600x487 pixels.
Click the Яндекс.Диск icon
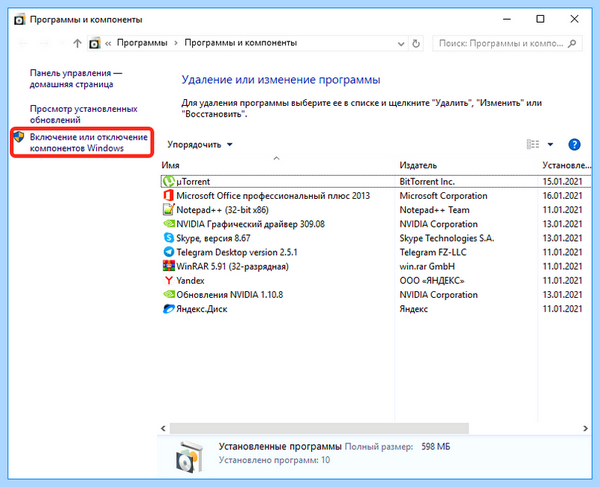tap(168, 309)
